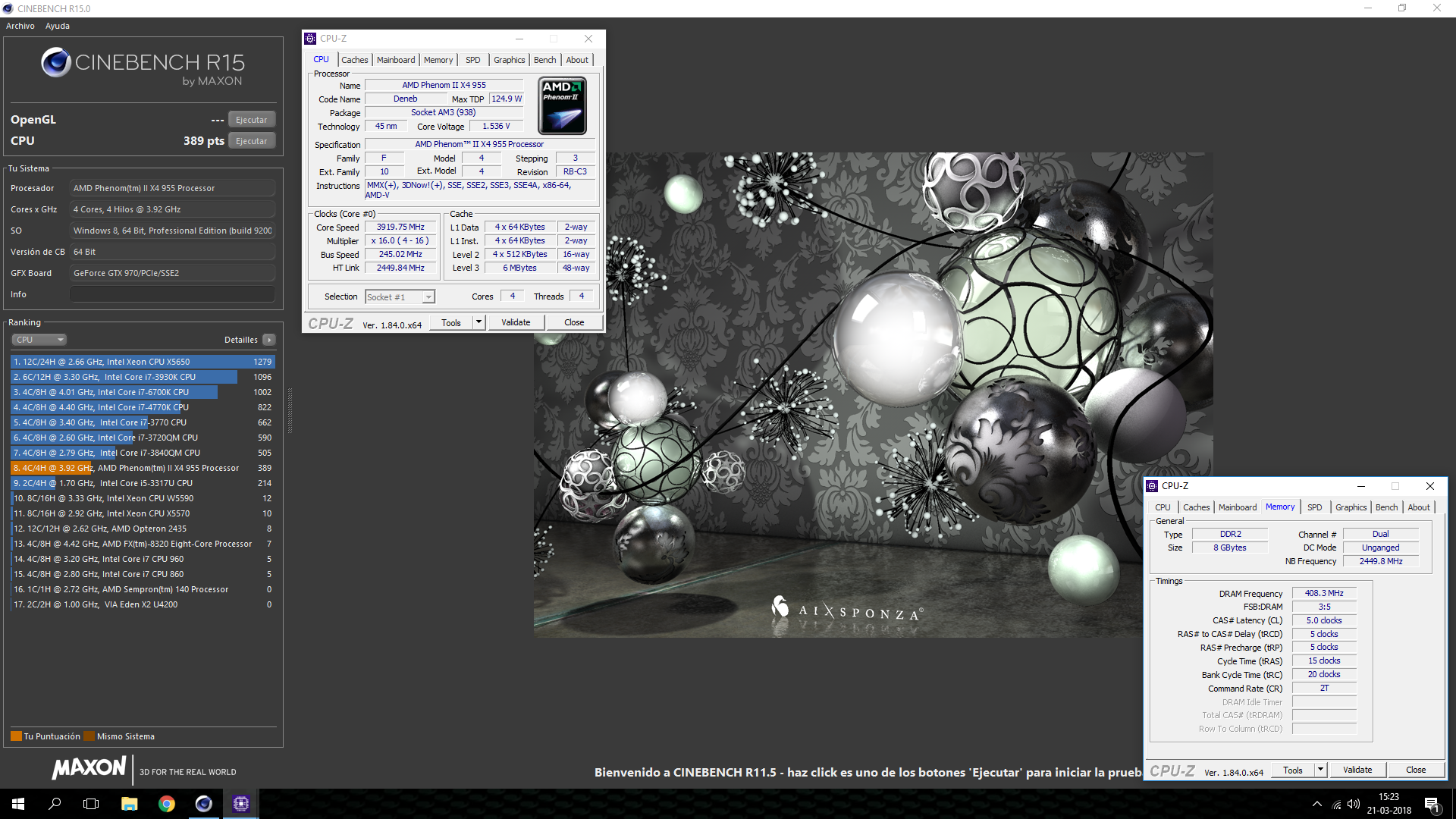This screenshot has height=819, width=1456.
Task: Open Details arrow button in Ranking
Action: pyautogui.click(x=269, y=340)
